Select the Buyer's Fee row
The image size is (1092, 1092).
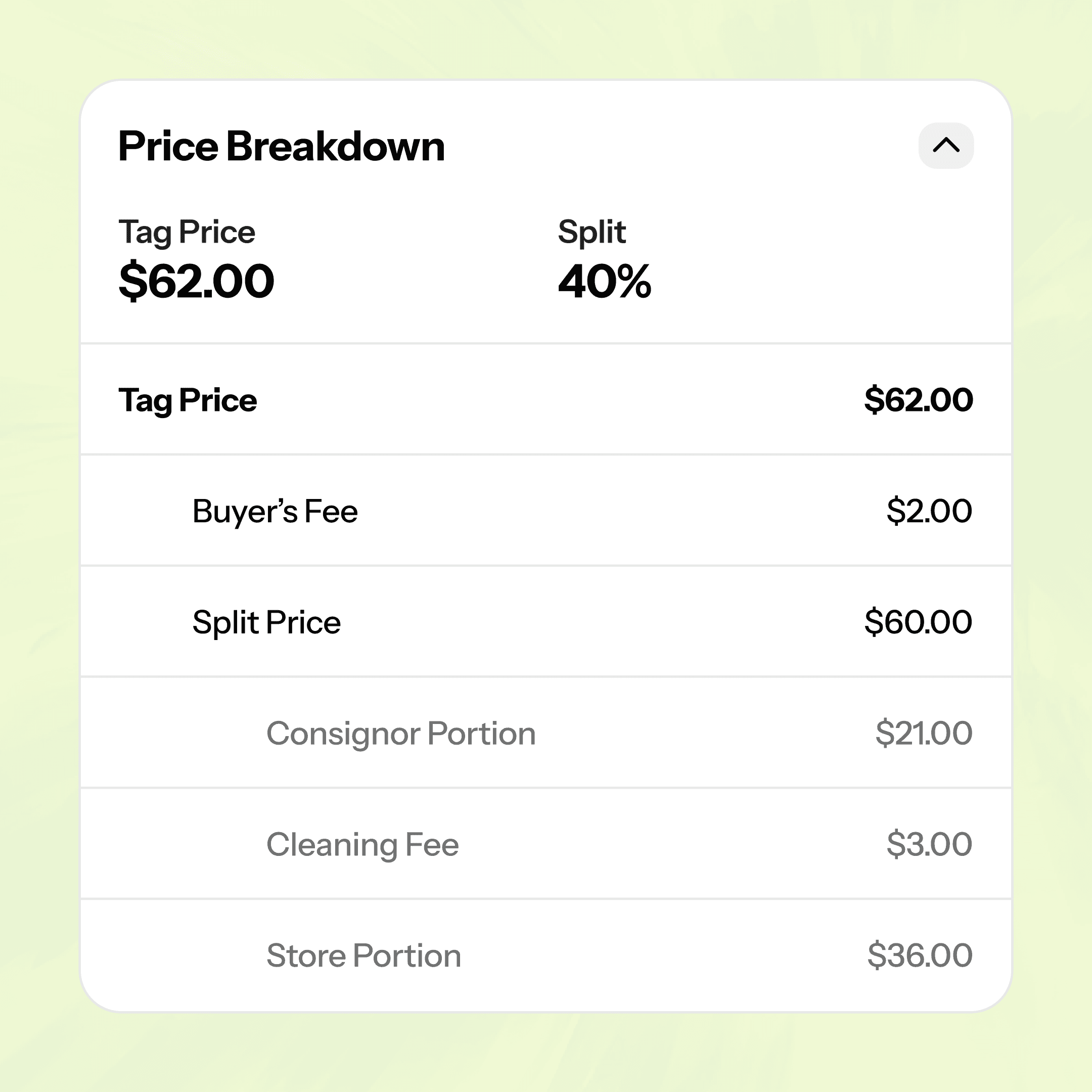545,511
